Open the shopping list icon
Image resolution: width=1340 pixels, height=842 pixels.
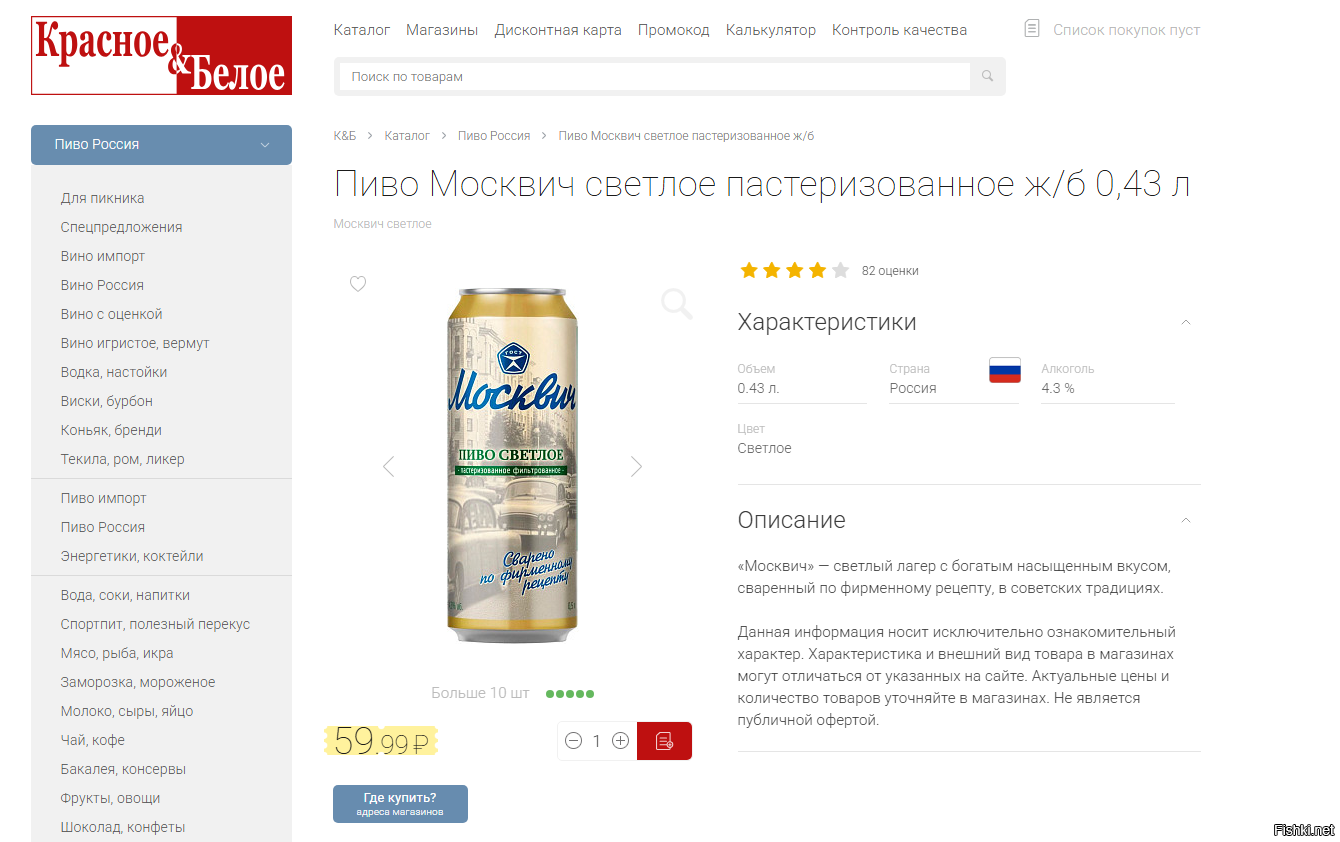click(1032, 29)
